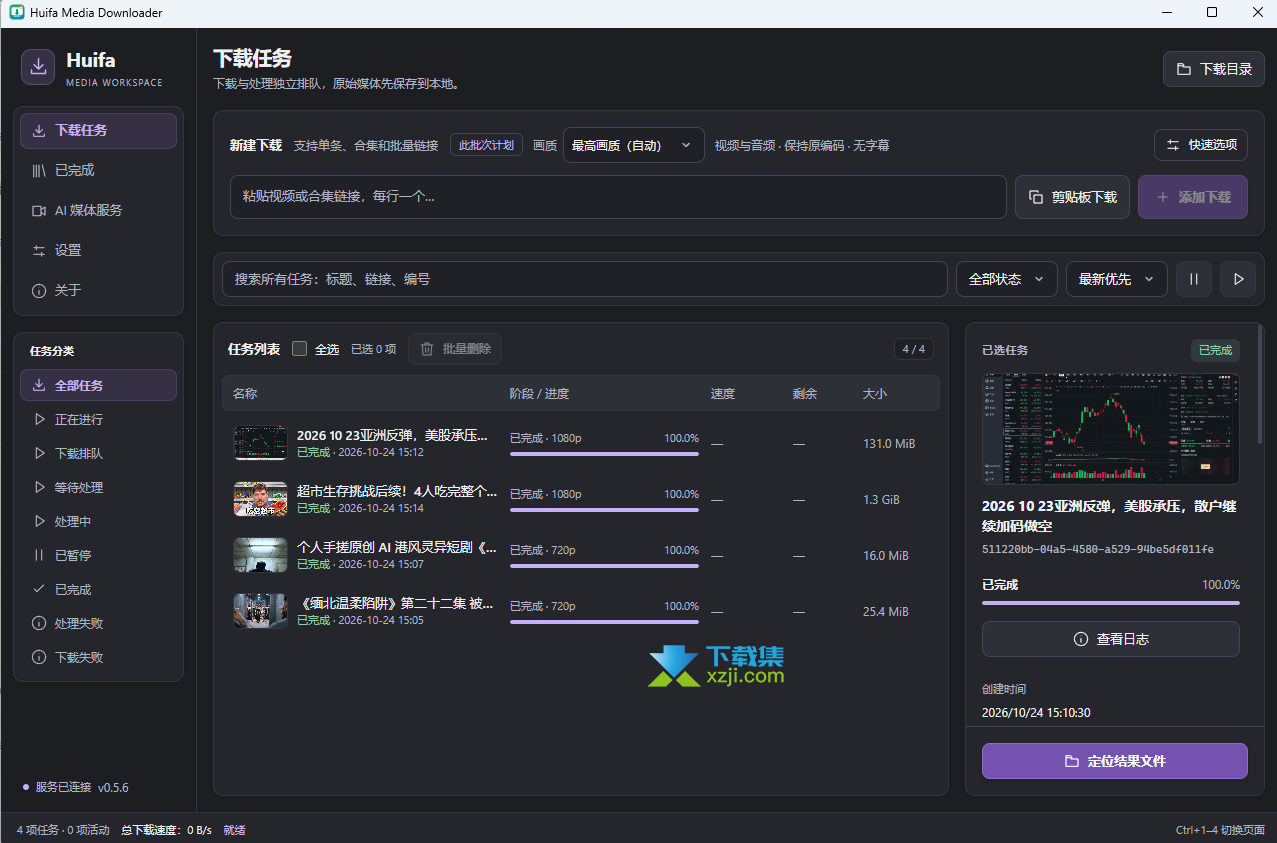Click 25.4 MiB size cell
1277x843 pixels.
tap(885, 612)
